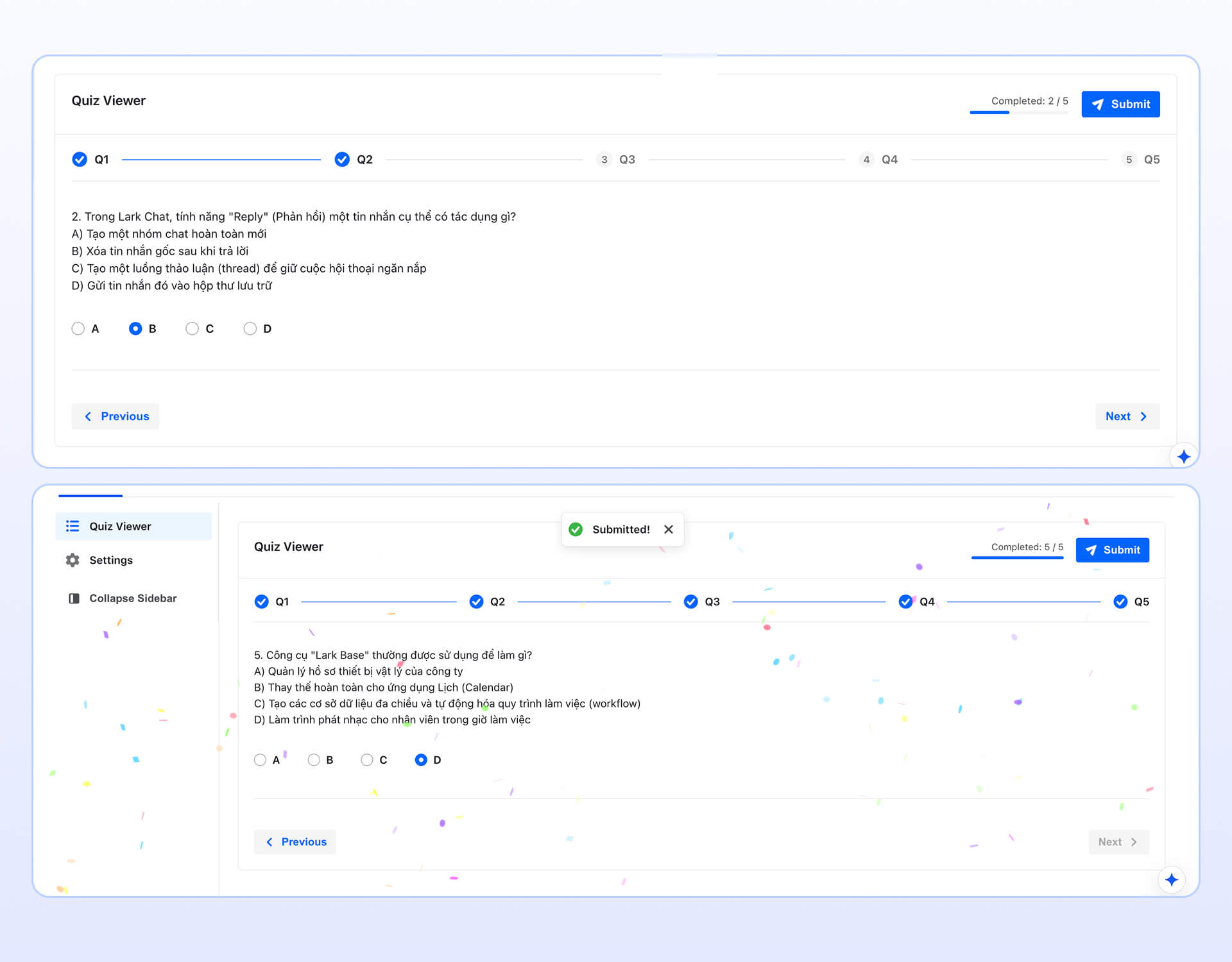The width and height of the screenshot is (1232, 962).
Task: Click the Q4 checkmark step in bottom quiz
Action: (905, 602)
